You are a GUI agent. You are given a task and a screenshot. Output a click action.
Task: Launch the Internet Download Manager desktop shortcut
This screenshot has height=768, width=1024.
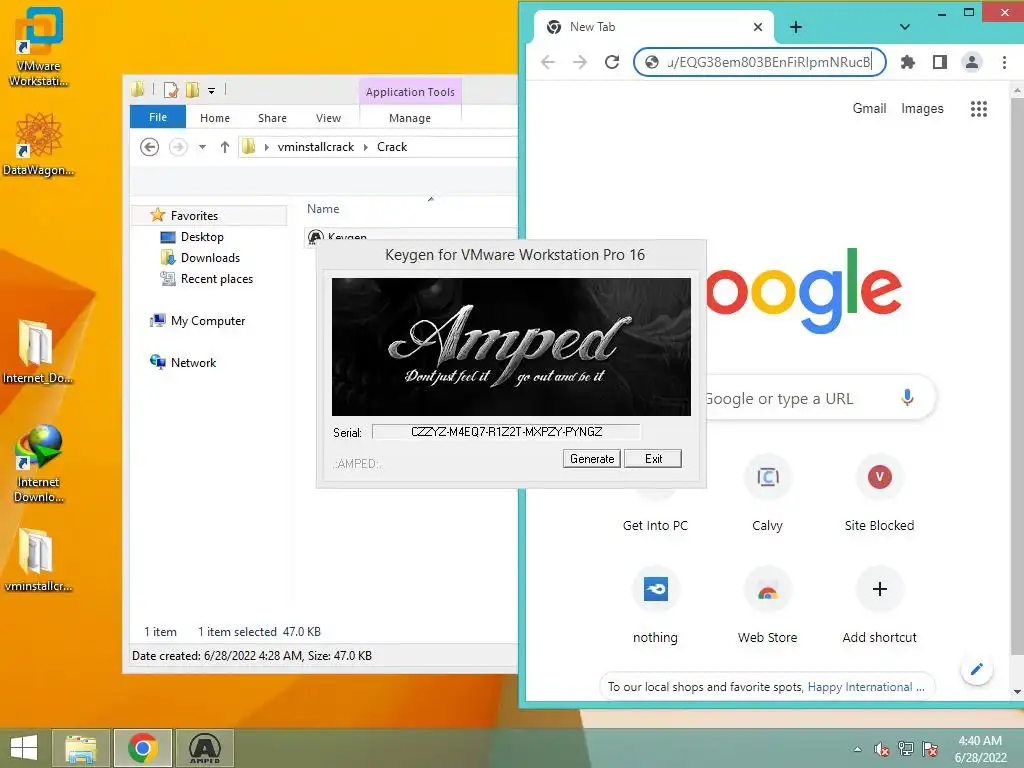tap(39, 462)
